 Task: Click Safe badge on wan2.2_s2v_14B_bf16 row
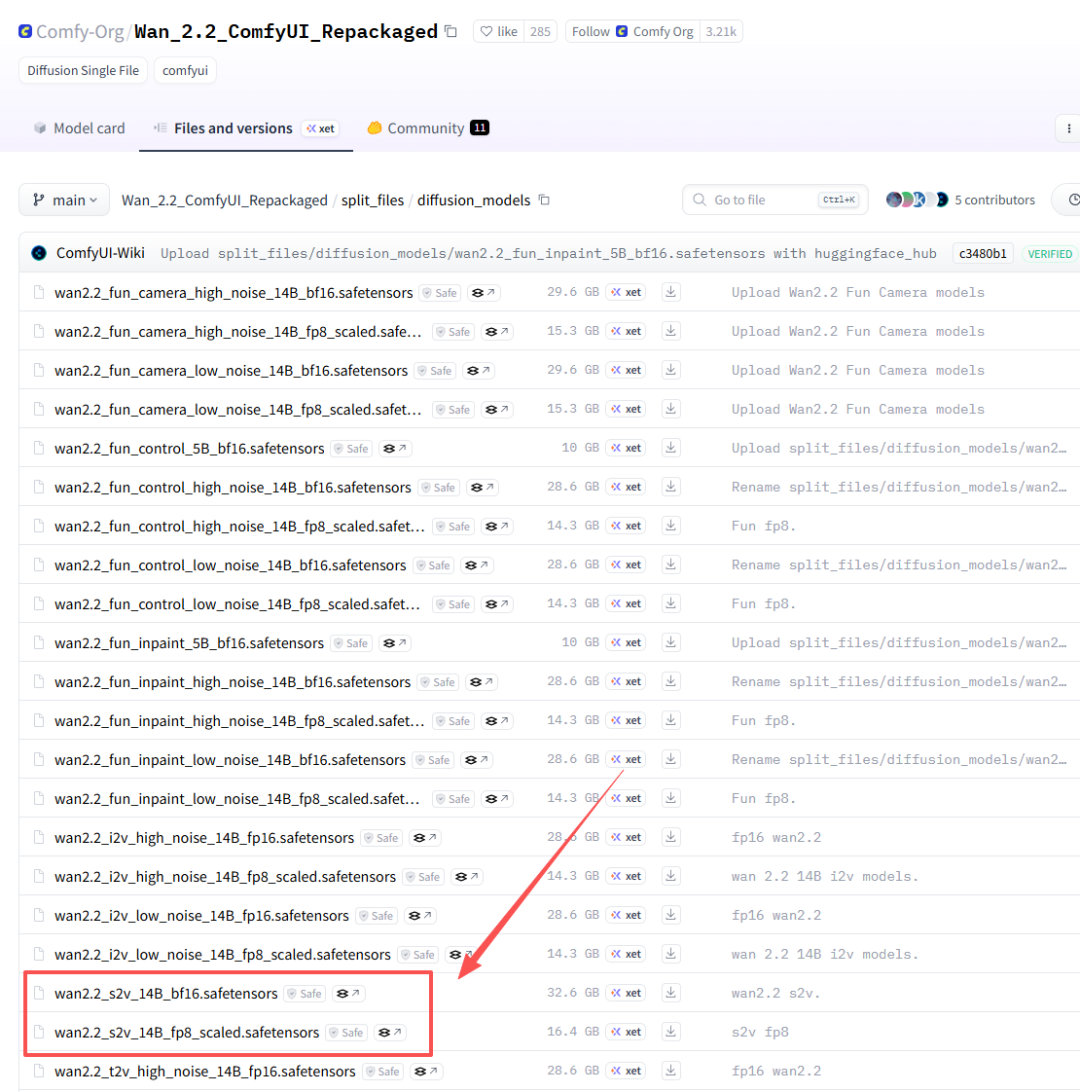304,993
